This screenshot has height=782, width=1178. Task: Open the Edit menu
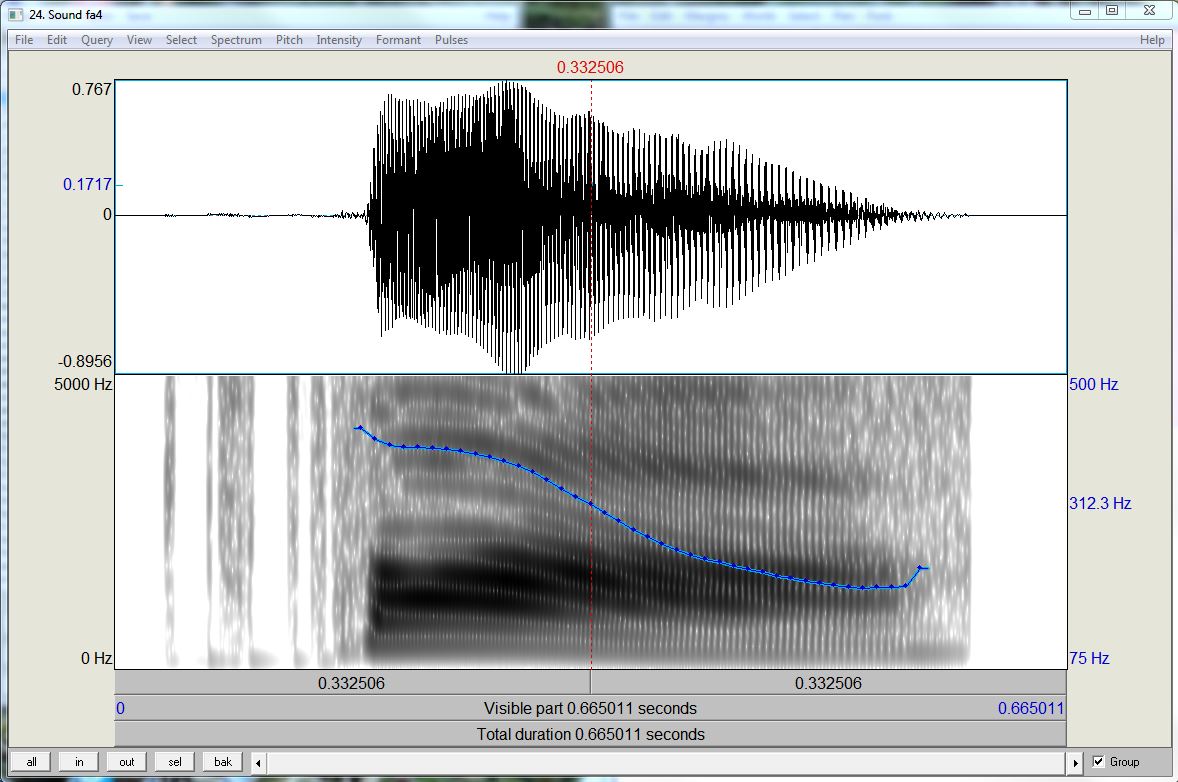tap(57, 40)
